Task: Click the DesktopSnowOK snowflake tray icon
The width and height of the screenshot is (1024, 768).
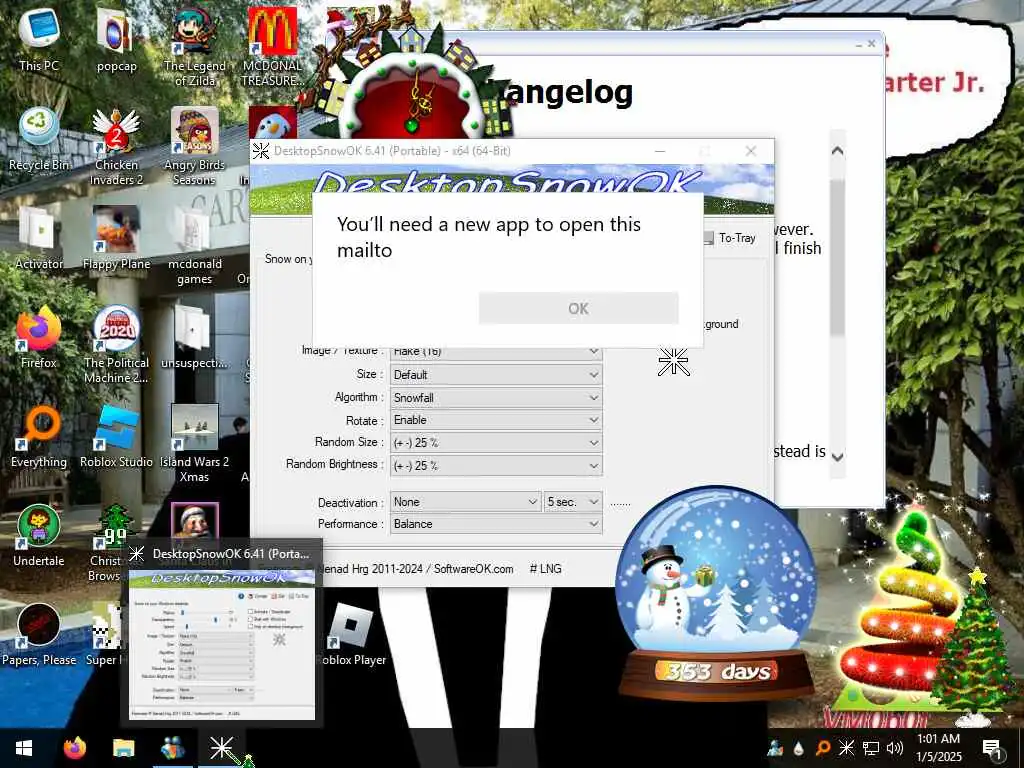Action: pyautogui.click(x=846, y=748)
